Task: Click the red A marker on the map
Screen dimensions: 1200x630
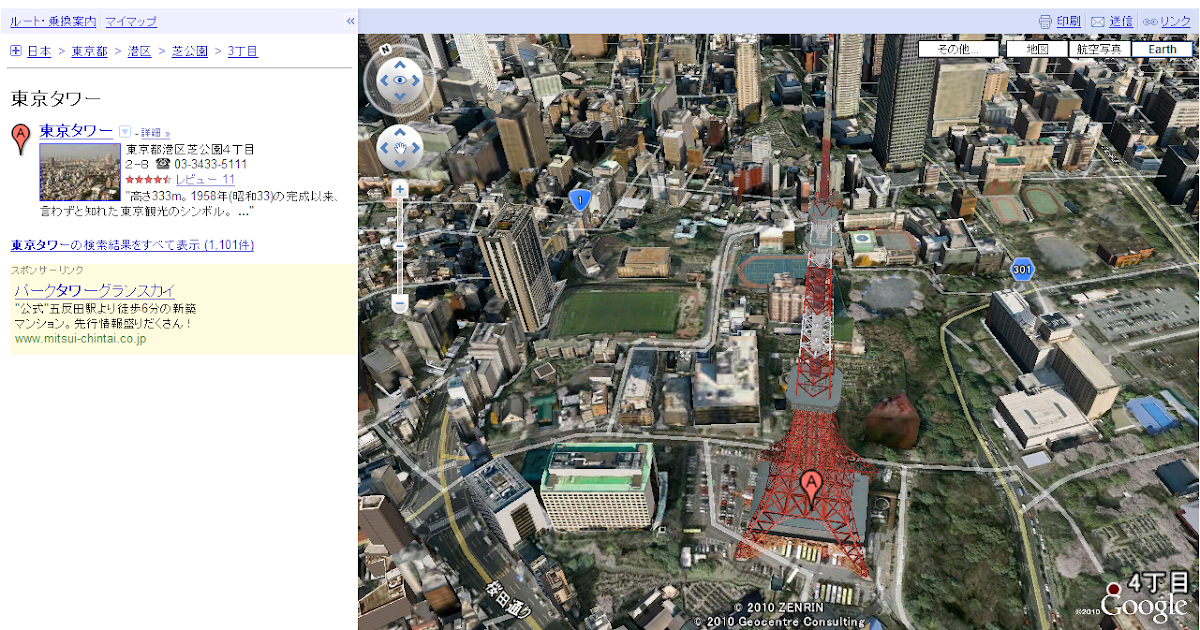Action: point(812,488)
